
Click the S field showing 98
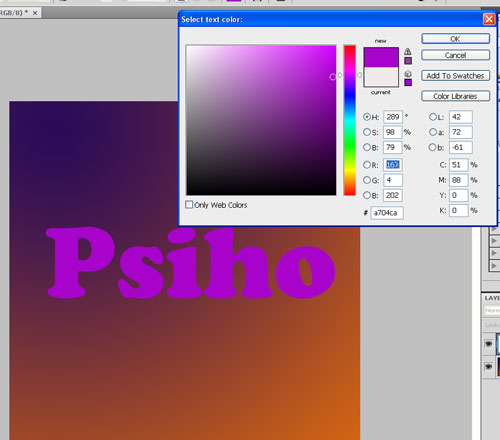[393, 132]
